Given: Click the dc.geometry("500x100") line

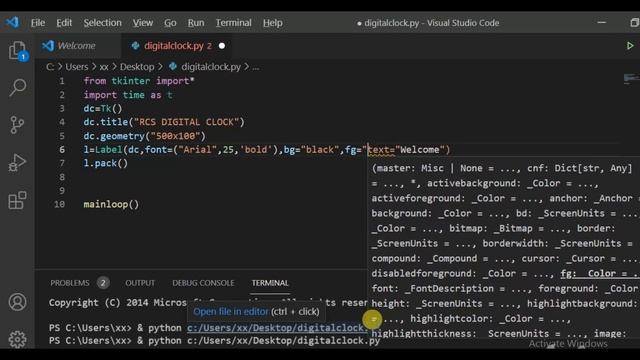Looking at the screenshot, I should pos(144,136).
